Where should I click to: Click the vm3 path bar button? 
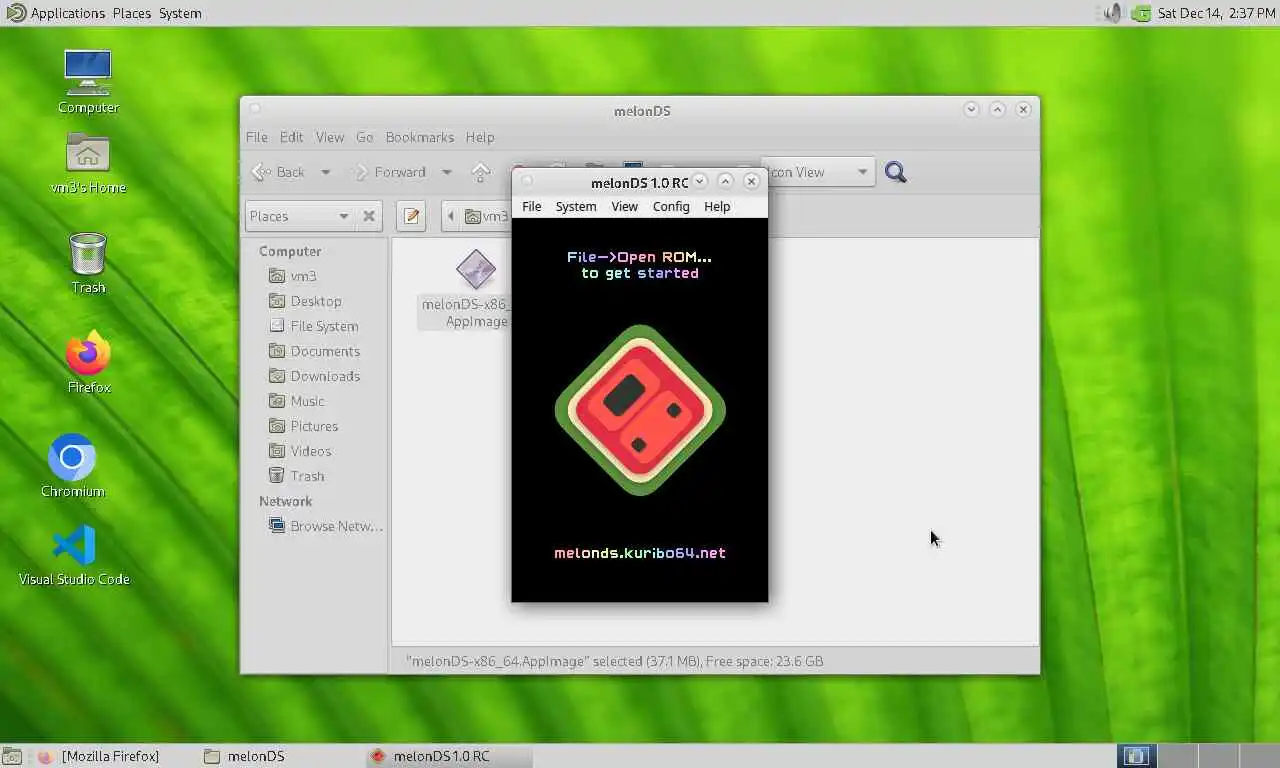486,216
